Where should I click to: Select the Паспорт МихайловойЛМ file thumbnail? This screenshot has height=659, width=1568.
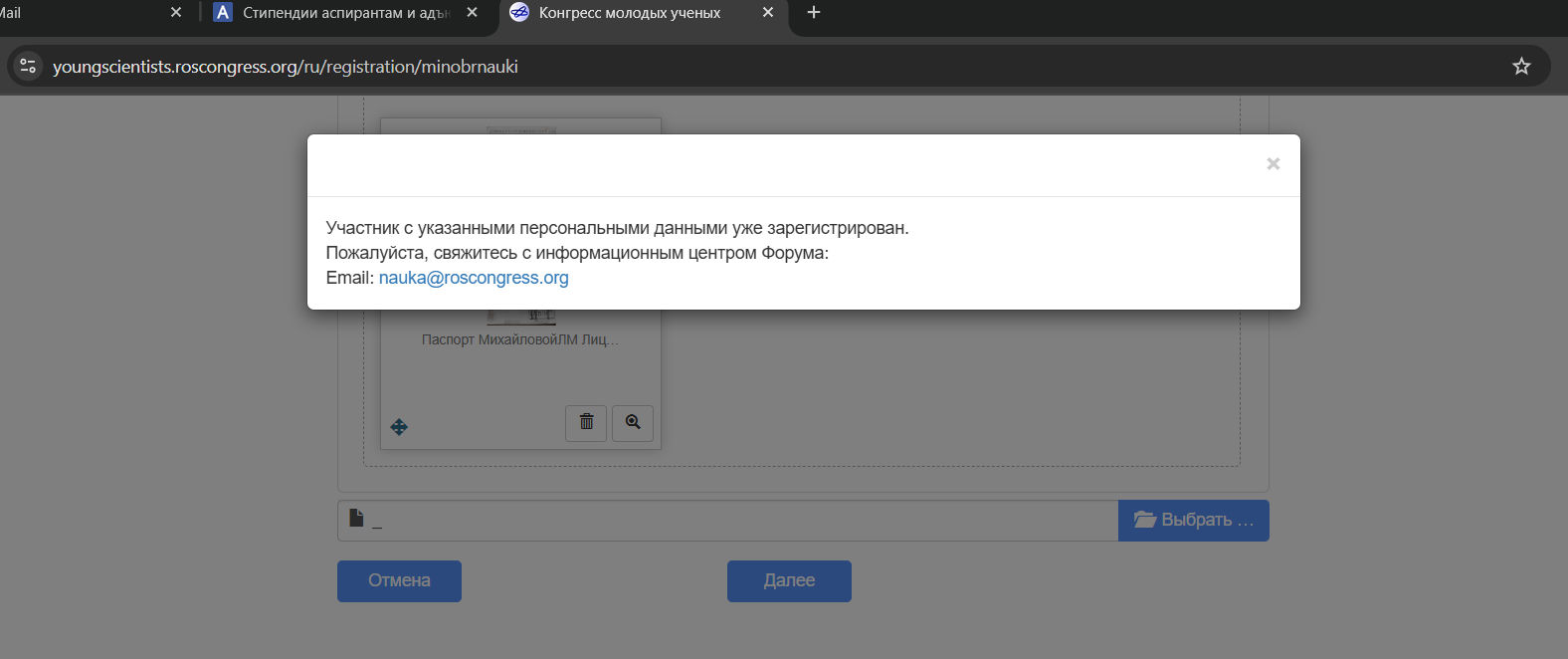tap(520, 339)
